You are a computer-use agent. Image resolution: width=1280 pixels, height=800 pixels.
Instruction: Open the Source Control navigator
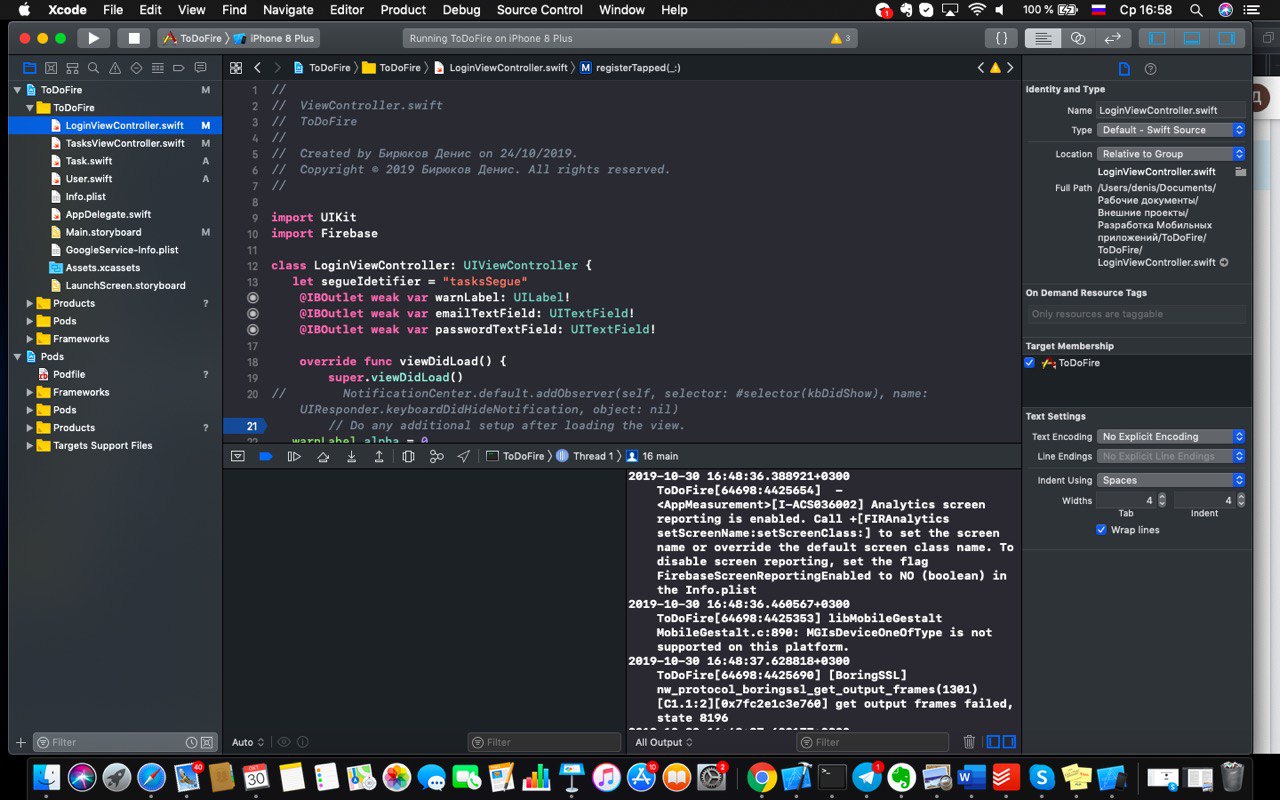click(51, 68)
